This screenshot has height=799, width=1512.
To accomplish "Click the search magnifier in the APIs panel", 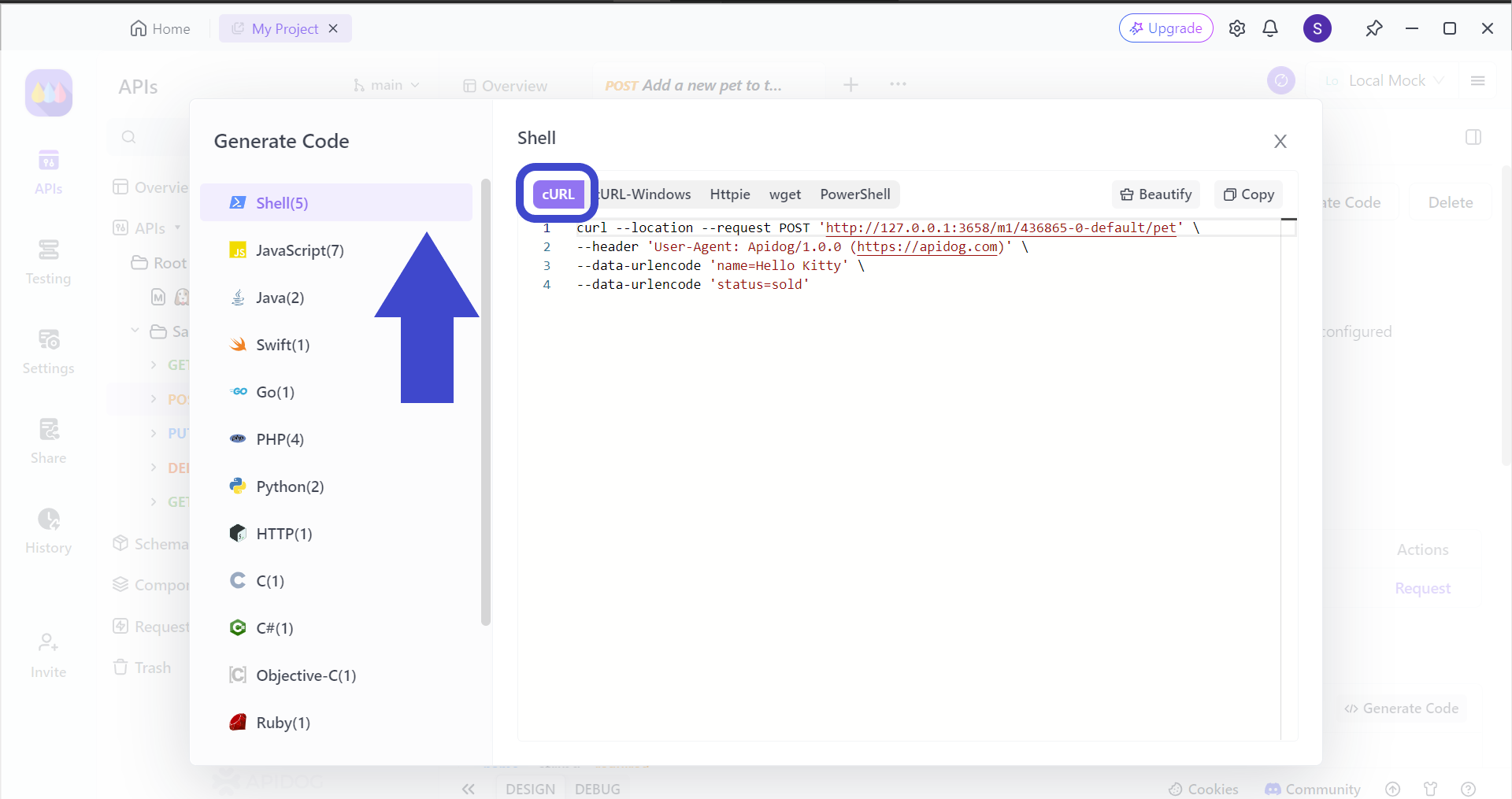I will point(128,136).
